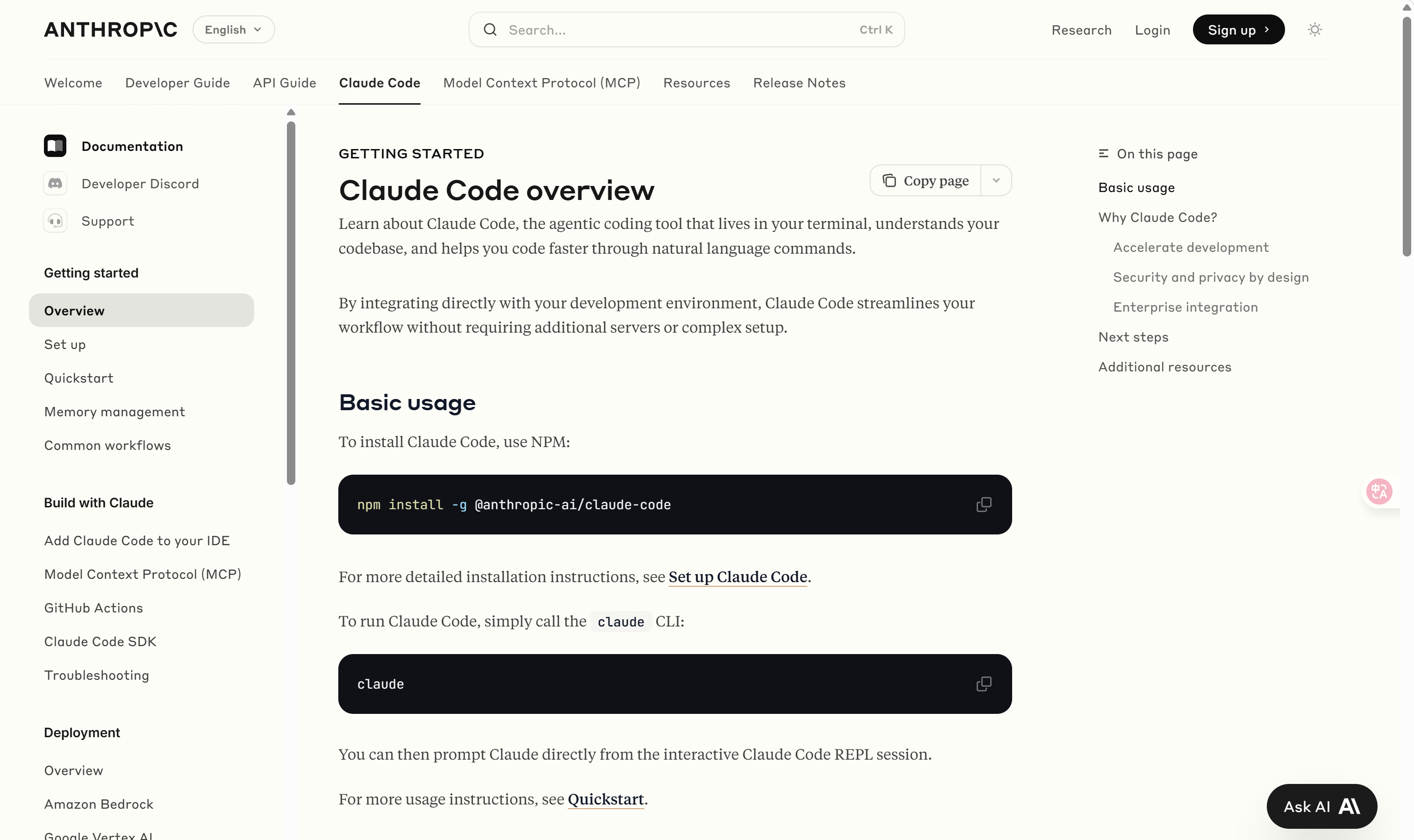1414x840 pixels.
Task: Click the Support headset icon
Action: 55,221
